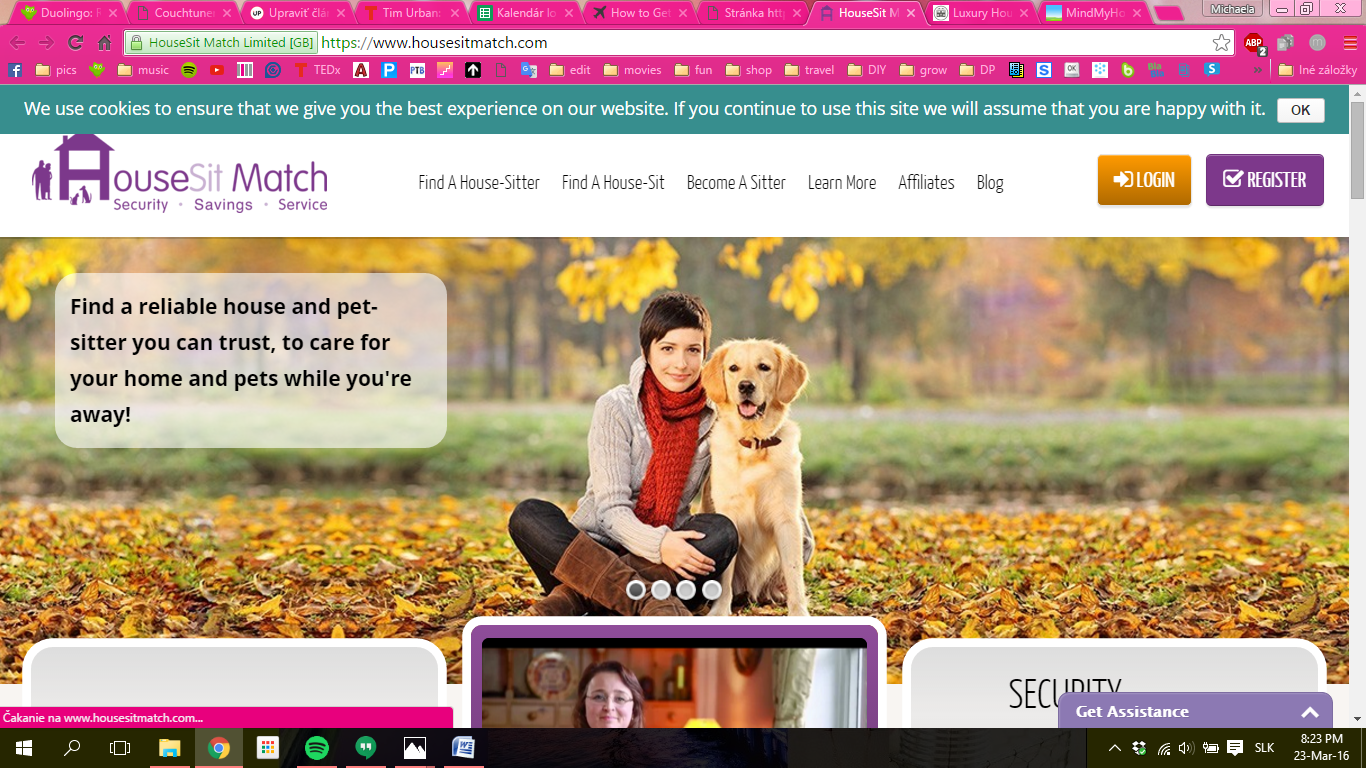
Task: Show hidden bookmarks with the overflow chevron
Action: (1258, 70)
